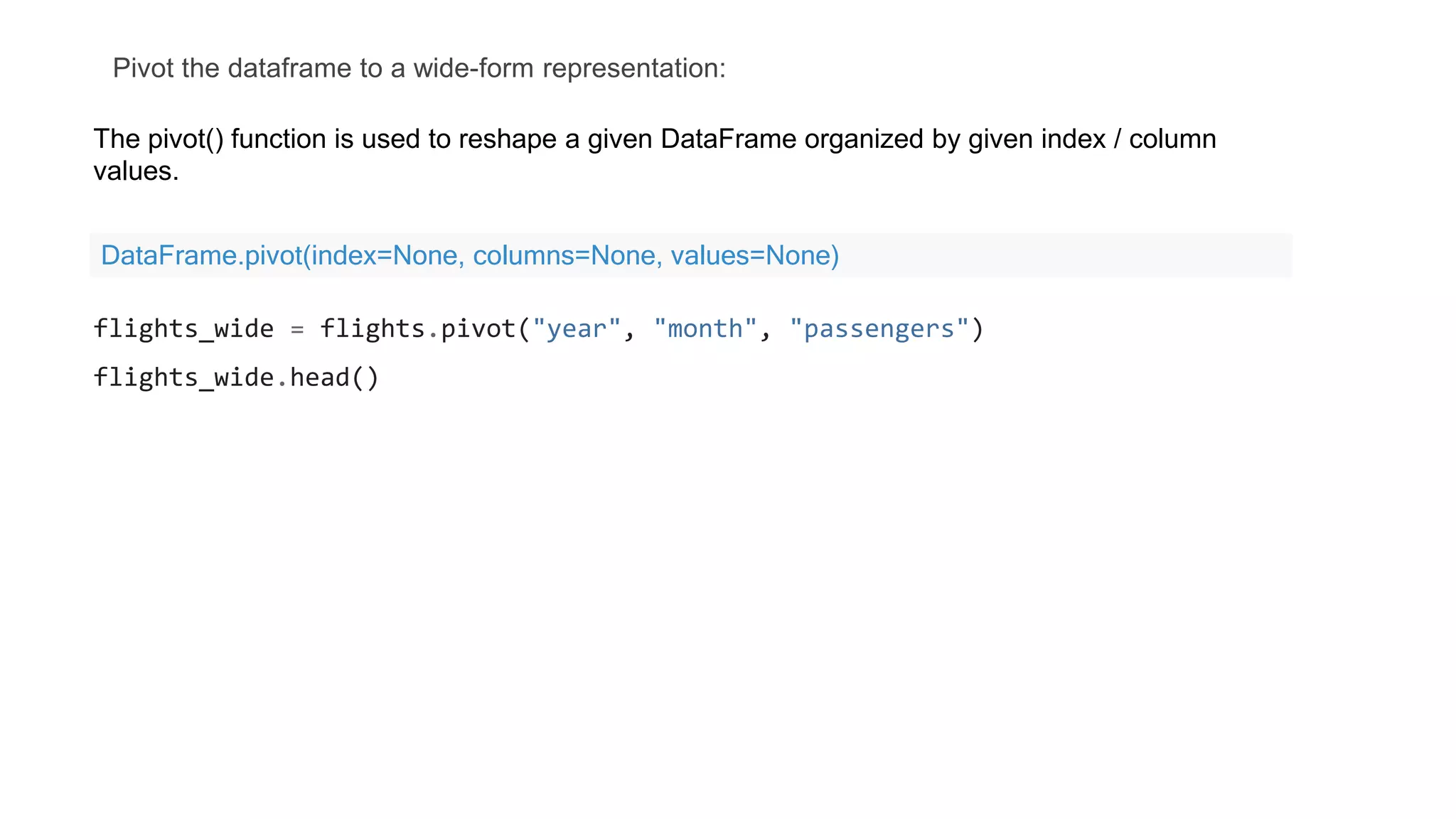Click the word 'organized' in description
Viewport: 1456px width, 819px height.
pos(864,139)
